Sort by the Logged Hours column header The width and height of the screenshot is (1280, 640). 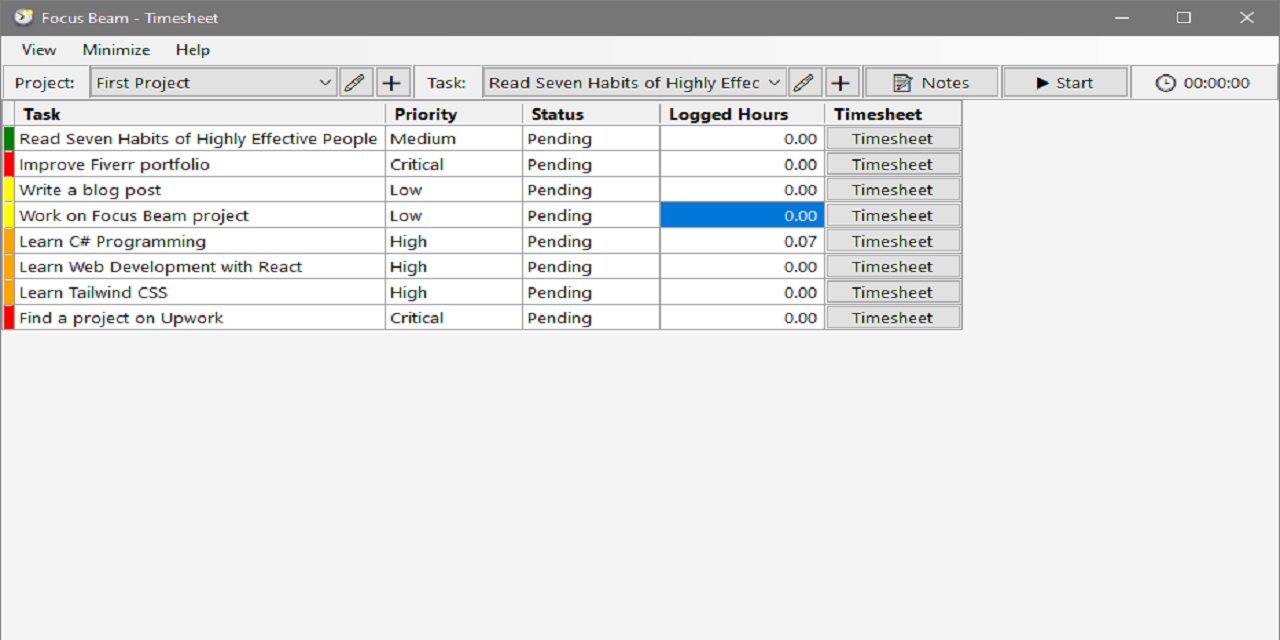(x=742, y=114)
